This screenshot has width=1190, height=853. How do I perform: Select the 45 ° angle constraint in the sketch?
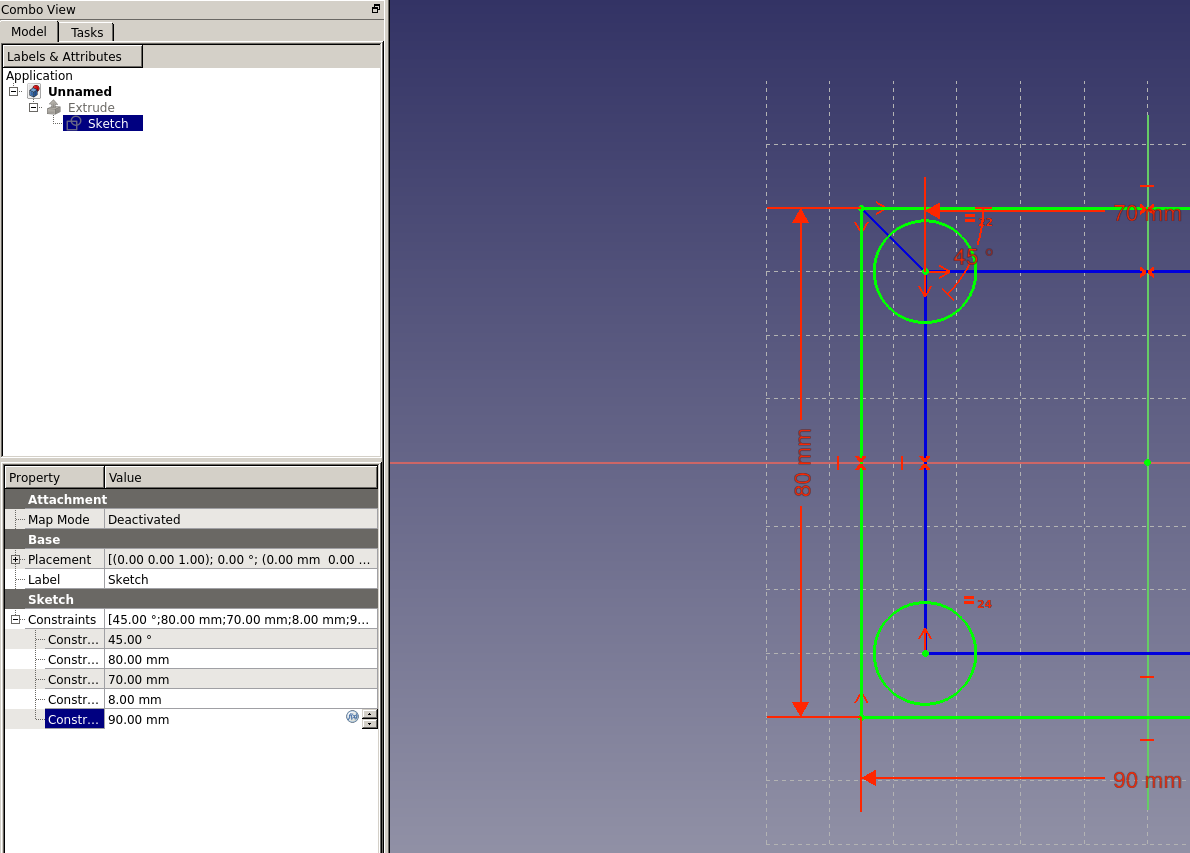coord(973,257)
